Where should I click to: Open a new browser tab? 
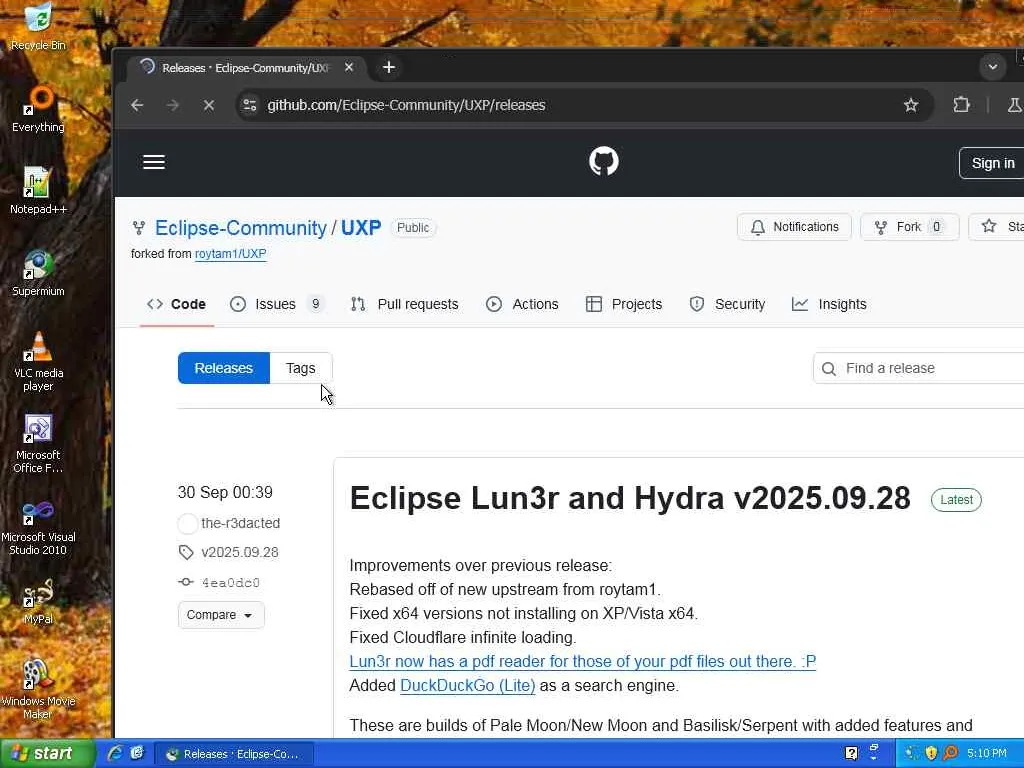click(389, 67)
